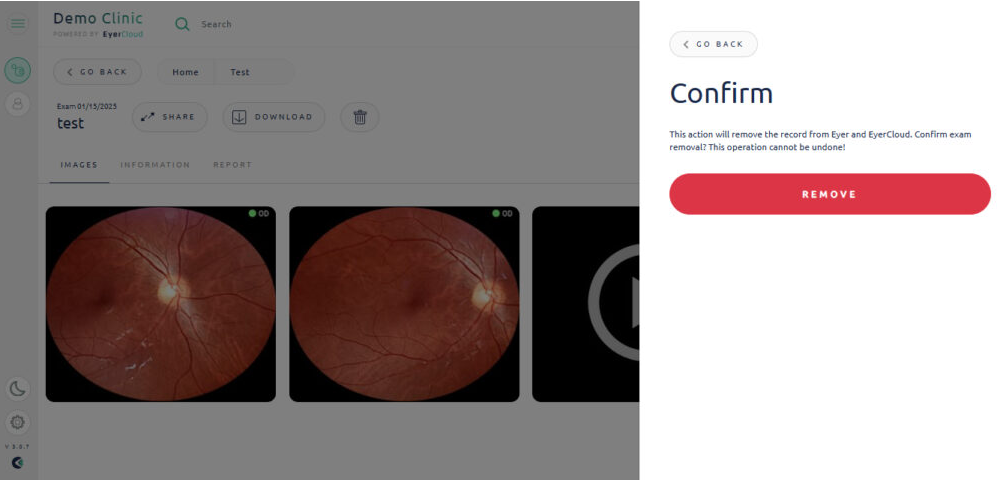The height and width of the screenshot is (489, 1008).
Task: Go back from the Confirm panel
Action: point(714,44)
